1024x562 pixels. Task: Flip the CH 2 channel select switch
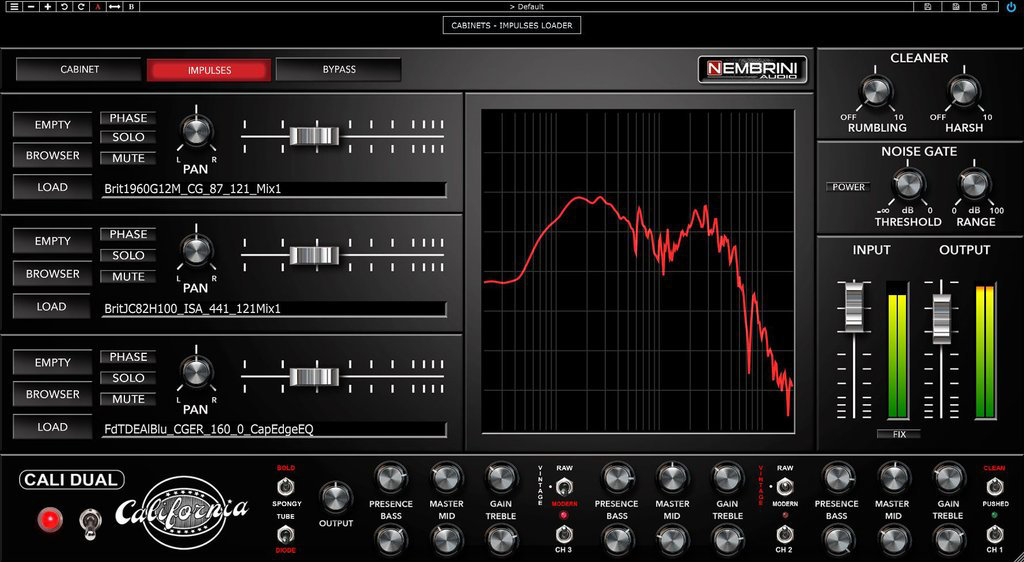click(784, 534)
